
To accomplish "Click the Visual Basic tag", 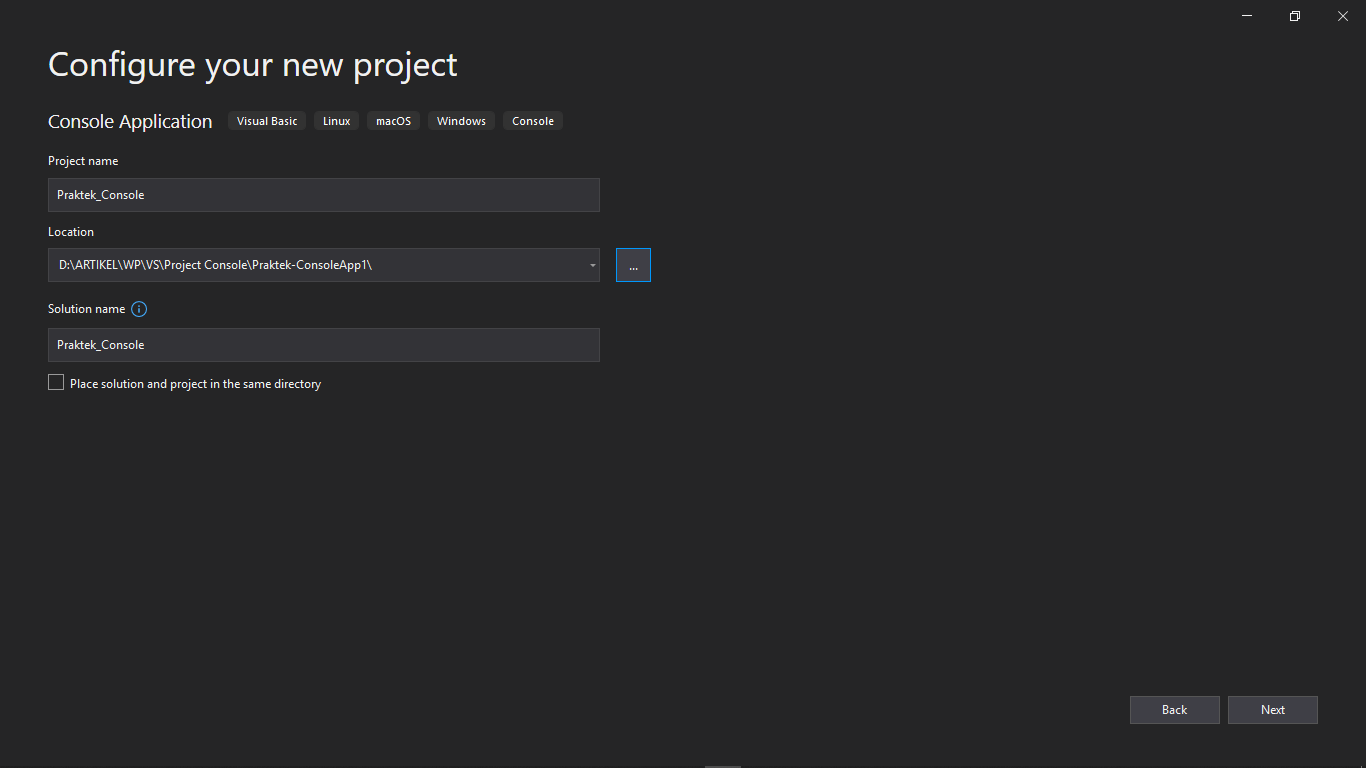I will click(267, 121).
